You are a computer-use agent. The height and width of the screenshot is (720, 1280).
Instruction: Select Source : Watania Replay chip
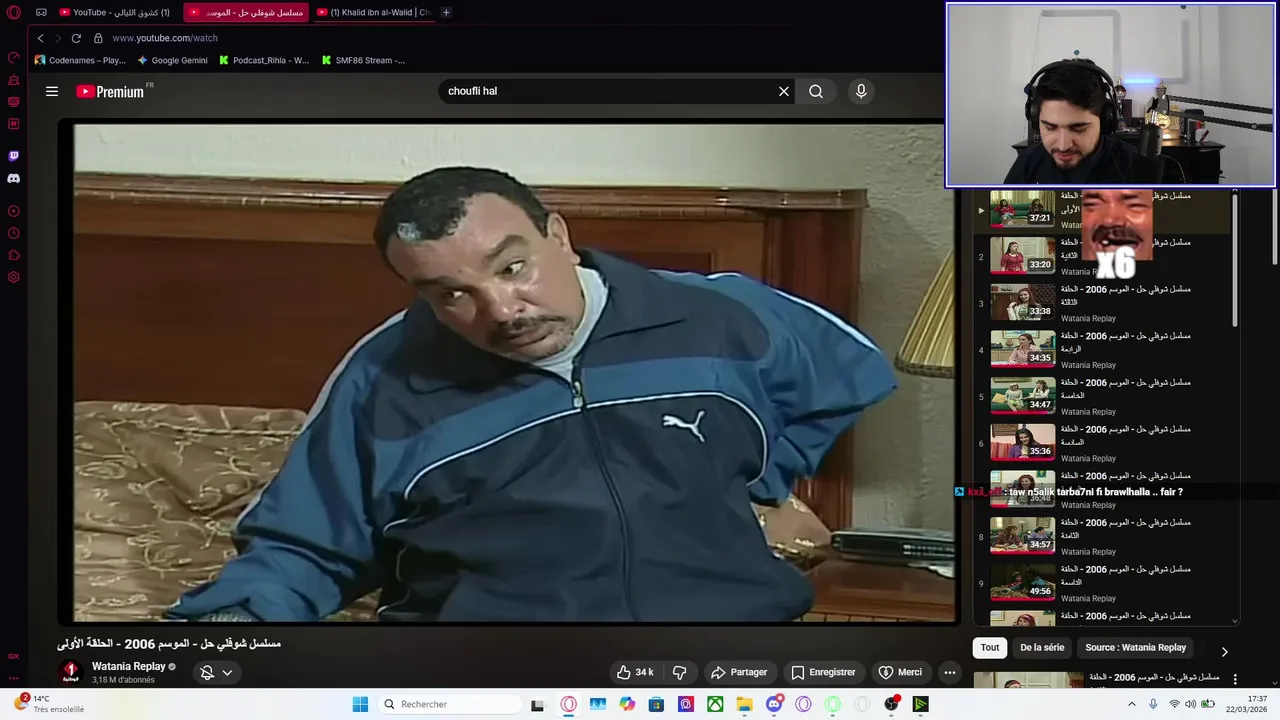(x=1136, y=647)
